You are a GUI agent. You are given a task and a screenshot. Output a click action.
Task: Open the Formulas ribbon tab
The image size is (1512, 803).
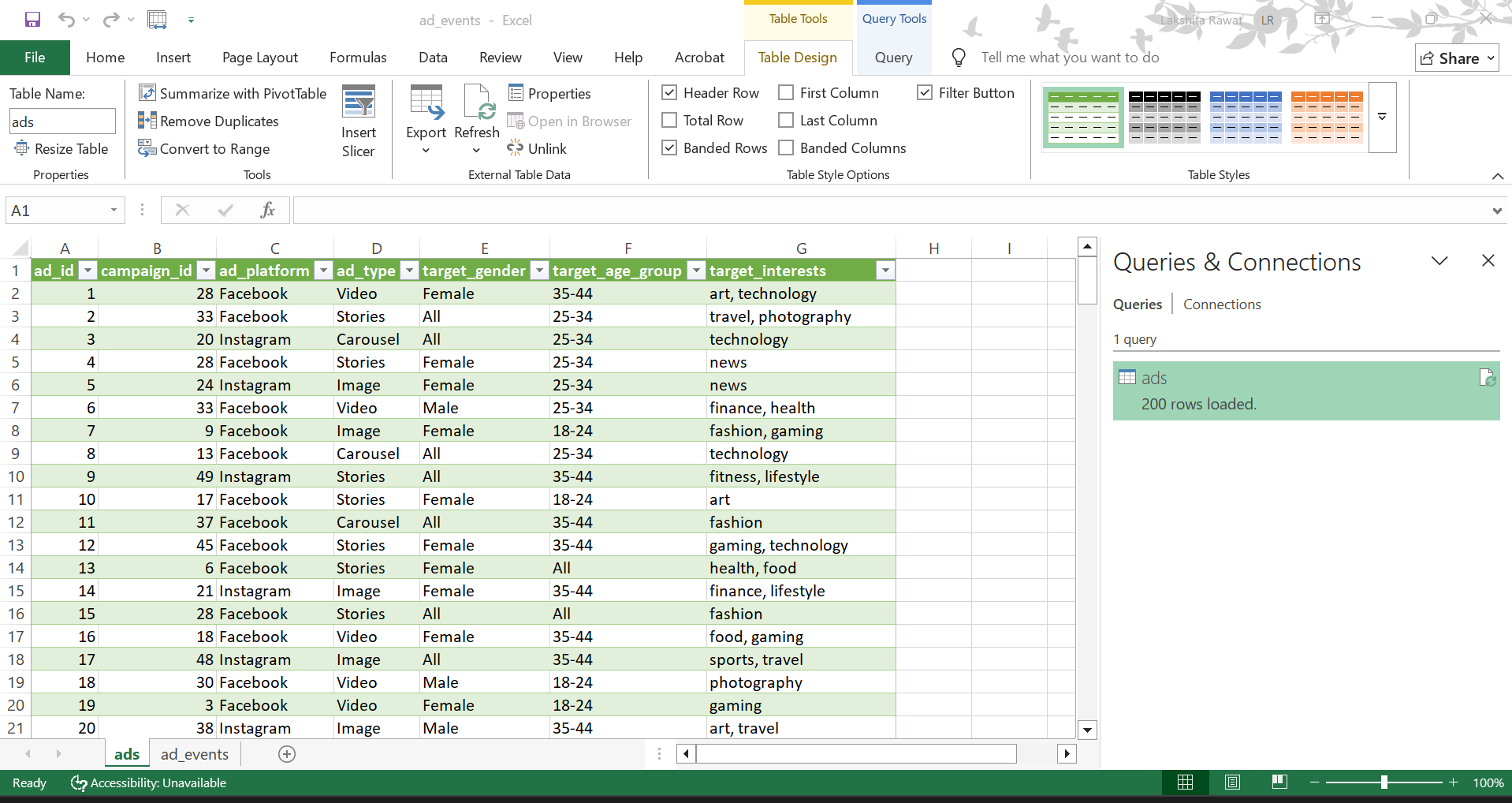point(358,58)
